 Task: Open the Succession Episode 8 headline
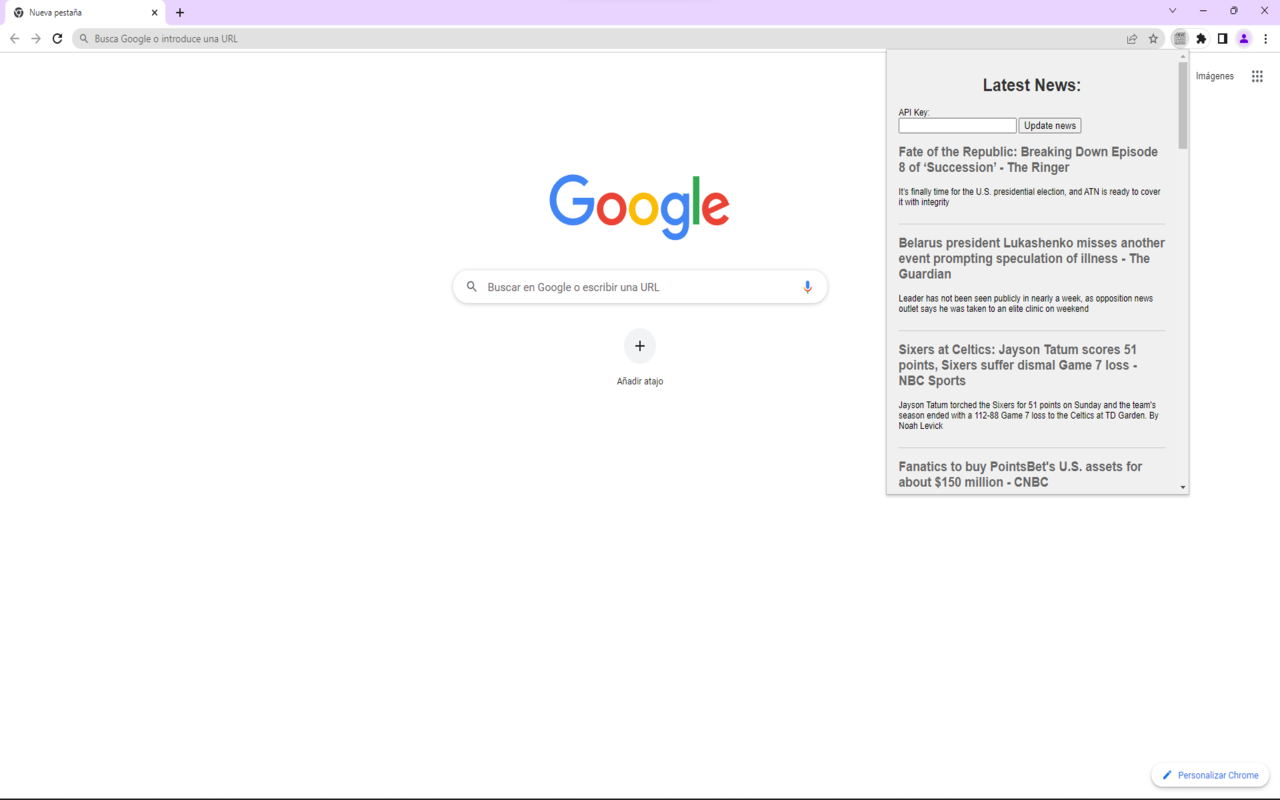[1028, 160]
